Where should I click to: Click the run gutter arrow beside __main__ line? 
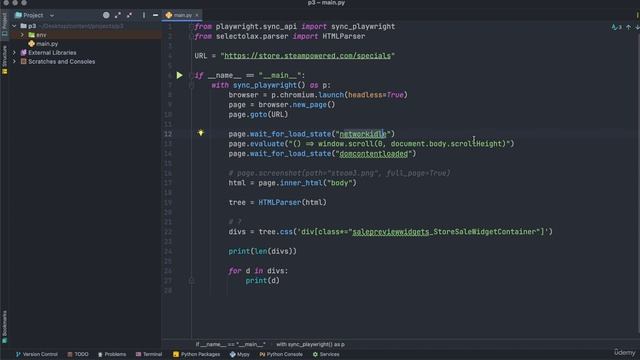click(x=180, y=75)
